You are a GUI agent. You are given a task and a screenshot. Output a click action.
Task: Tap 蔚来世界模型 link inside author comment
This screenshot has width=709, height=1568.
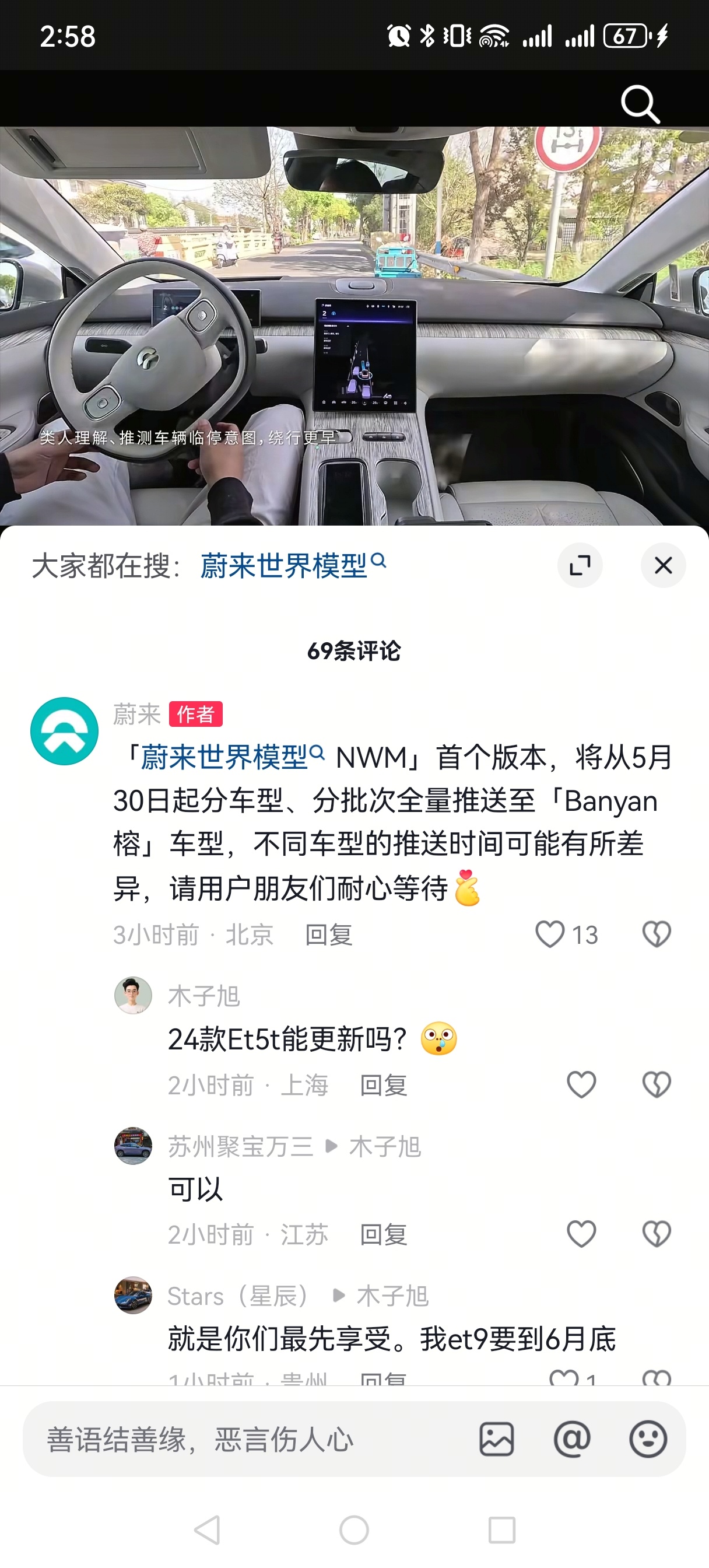click(x=232, y=757)
